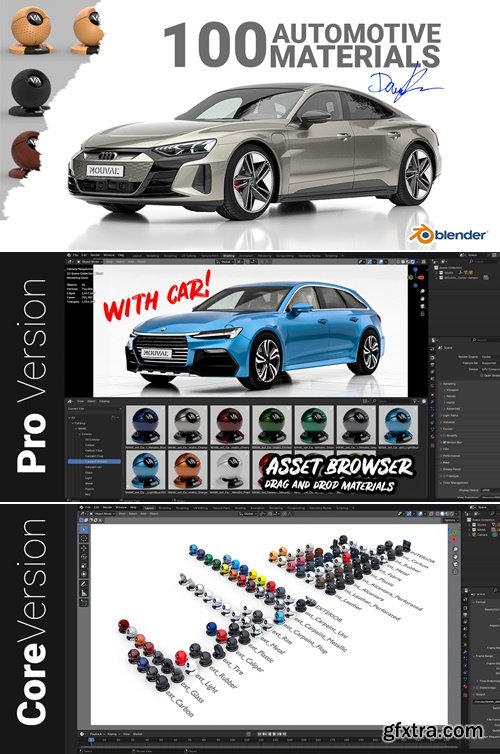The width and height of the screenshot is (500, 754).
Task: Open the Options dropdown in Core viewport header
Action: (x=450, y=520)
